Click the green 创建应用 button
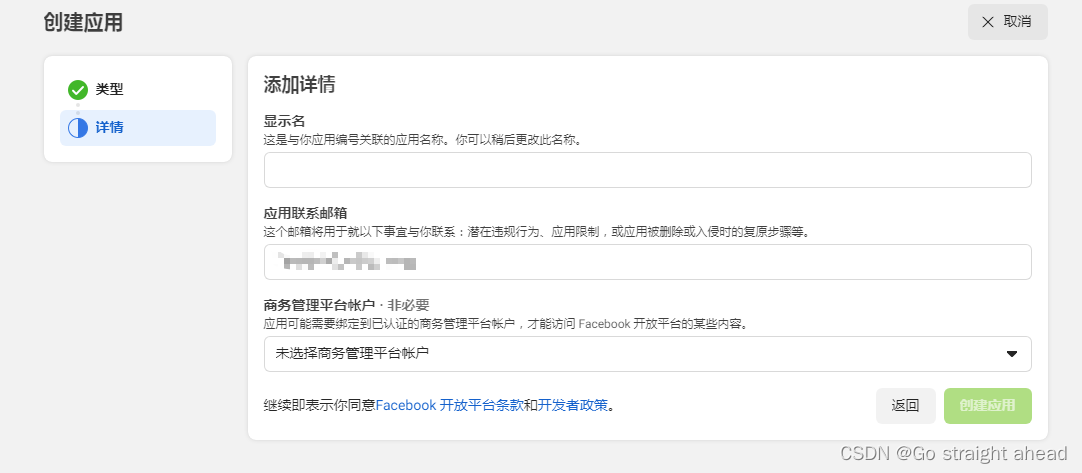Image resolution: width=1082 pixels, height=473 pixels. click(x=987, y=406)
